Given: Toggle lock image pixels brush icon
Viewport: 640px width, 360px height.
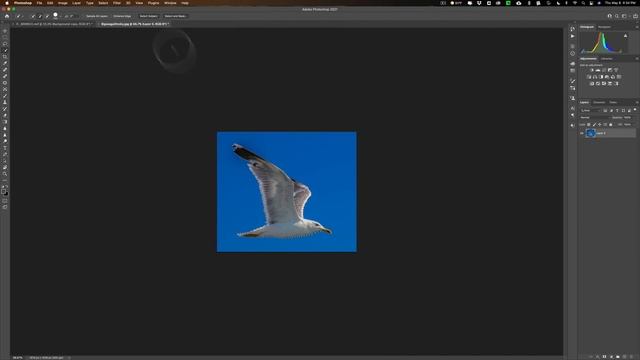Looking at the screenshot, I should click(594, 124).
